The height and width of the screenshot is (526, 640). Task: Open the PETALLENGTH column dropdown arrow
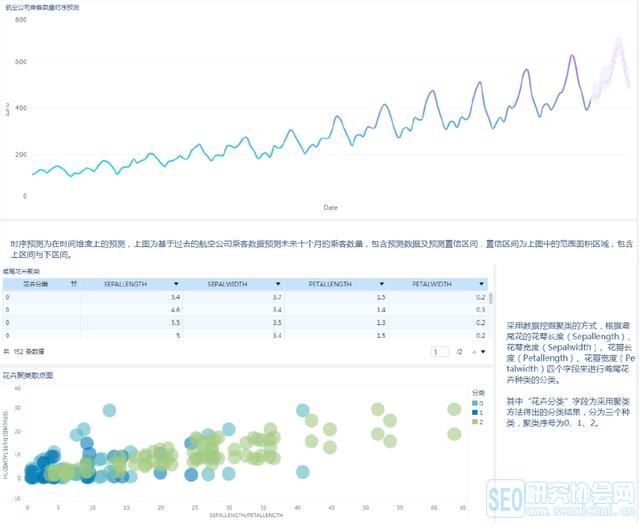point(382,284)
